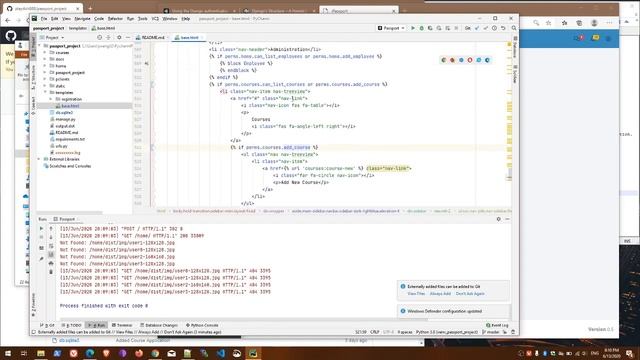This screenshot has height=360, width=640.
Task: Start debugging with the green bug icon
Action: pyautogui.click(x=422, y=28)
